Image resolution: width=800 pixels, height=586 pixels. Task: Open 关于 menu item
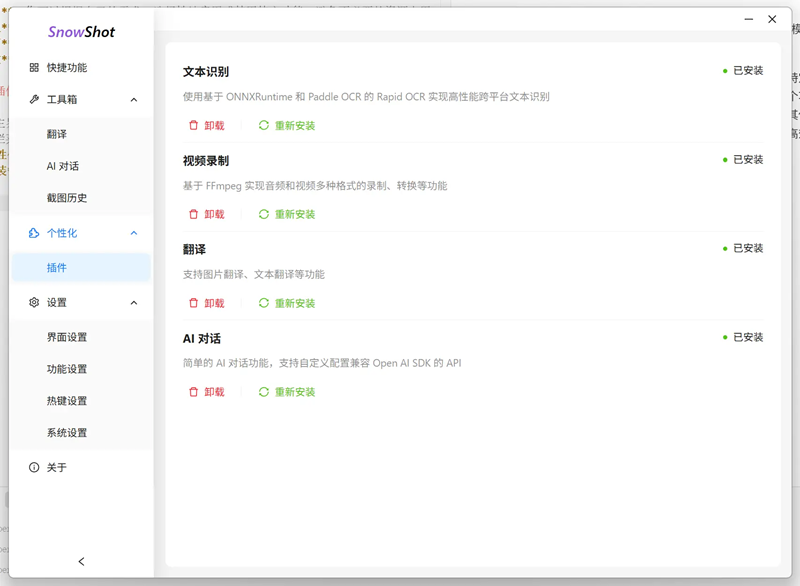(x=81, y=467)
